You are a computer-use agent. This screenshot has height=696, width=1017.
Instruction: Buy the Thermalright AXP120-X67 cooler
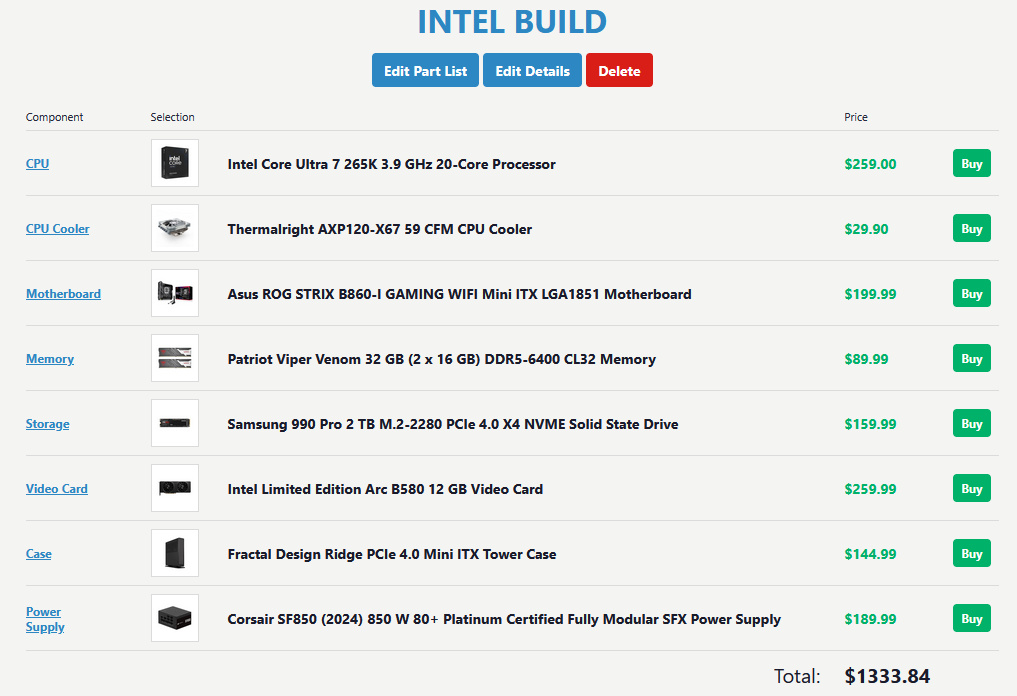[x=972, y=228]
